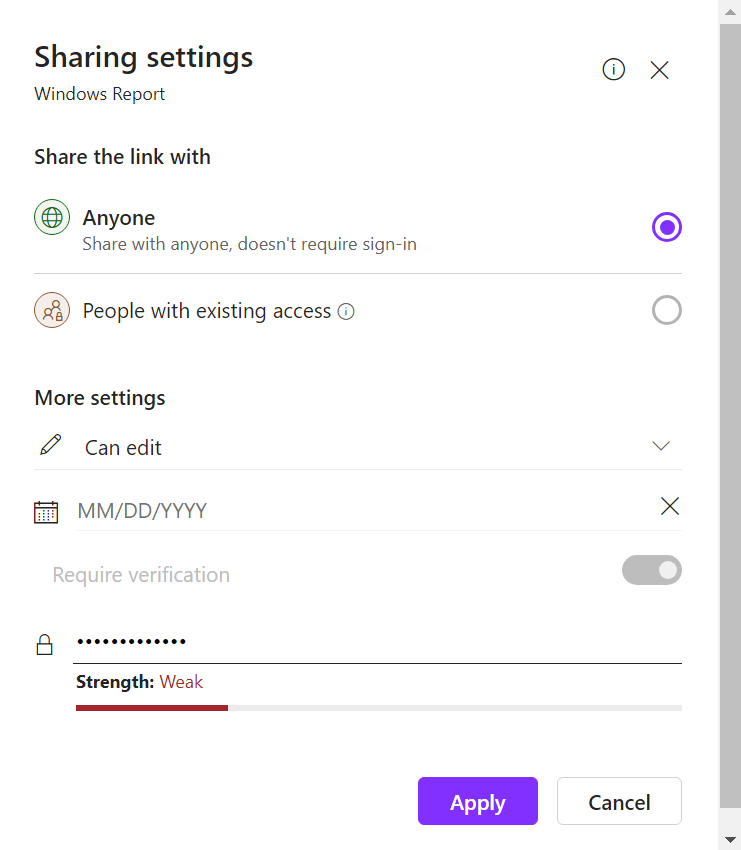Click the pencil icon beside Can edit
The height and width of the screenshot is (850, 741).
(50, 446)
